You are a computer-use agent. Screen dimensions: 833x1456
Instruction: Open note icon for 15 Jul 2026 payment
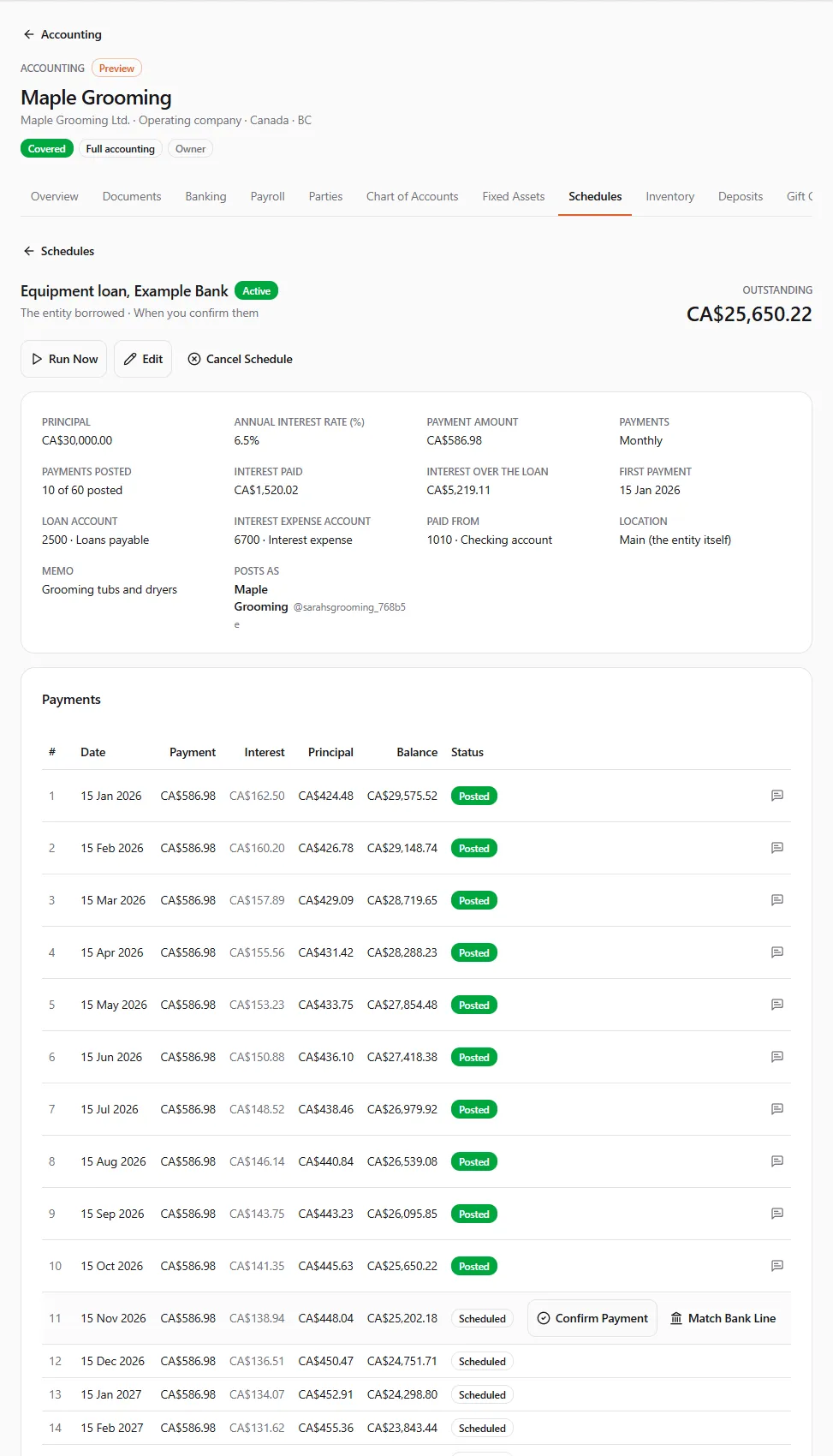777,1109
